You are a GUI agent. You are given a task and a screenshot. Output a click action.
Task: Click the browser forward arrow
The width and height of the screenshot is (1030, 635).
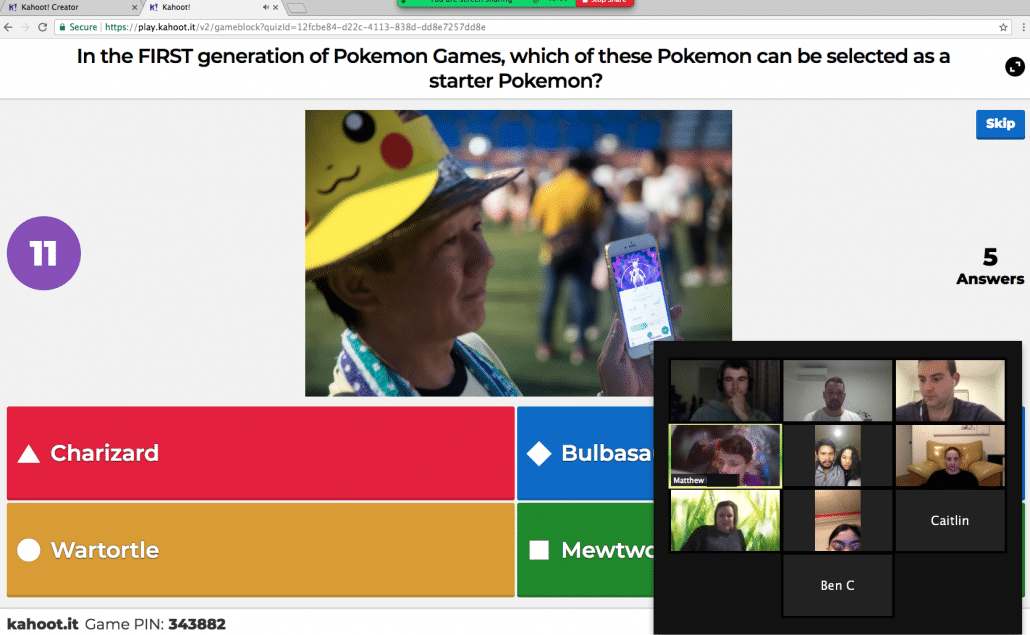tap(26, 27)
